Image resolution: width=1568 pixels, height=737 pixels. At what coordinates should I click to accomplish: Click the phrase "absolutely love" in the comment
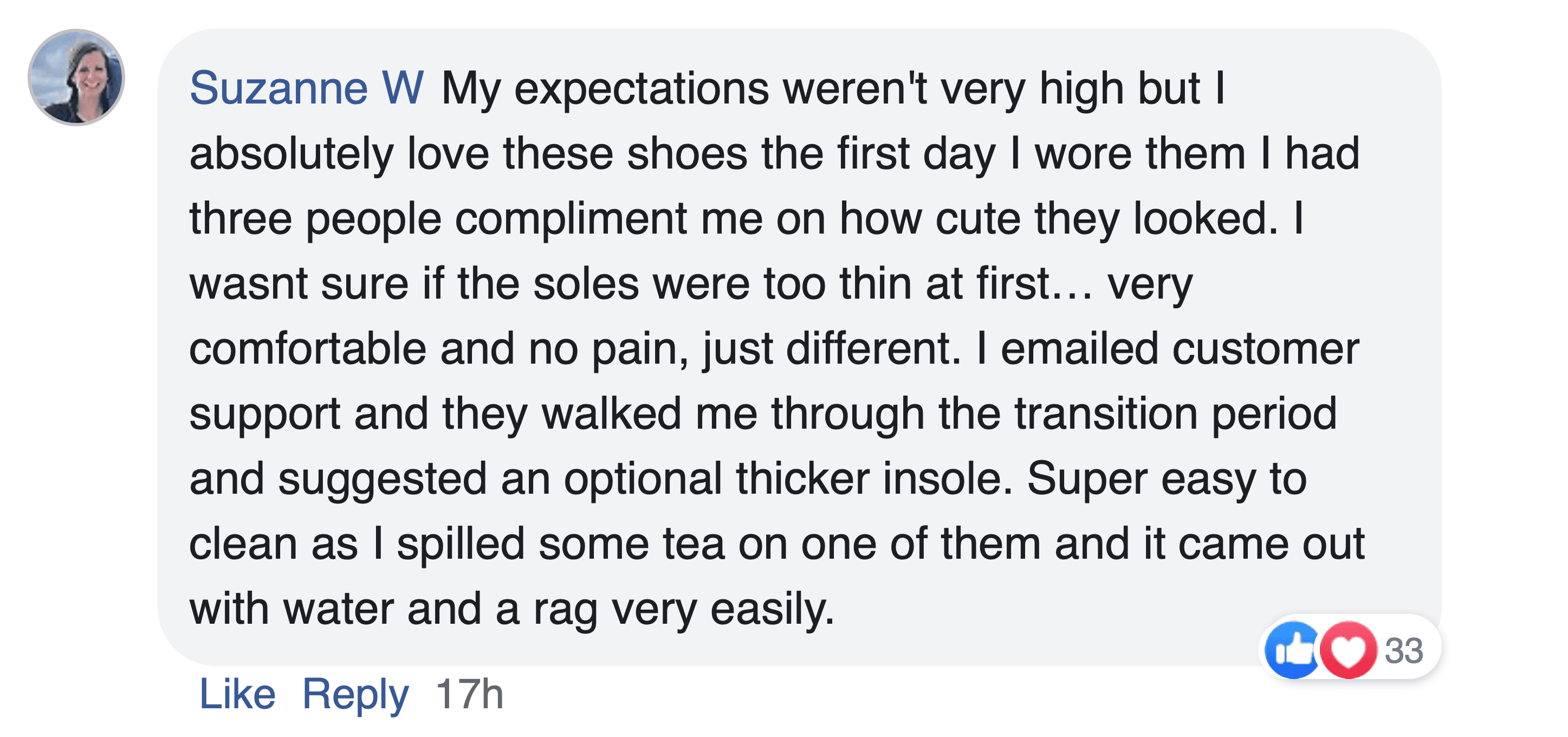click(339, 153)
